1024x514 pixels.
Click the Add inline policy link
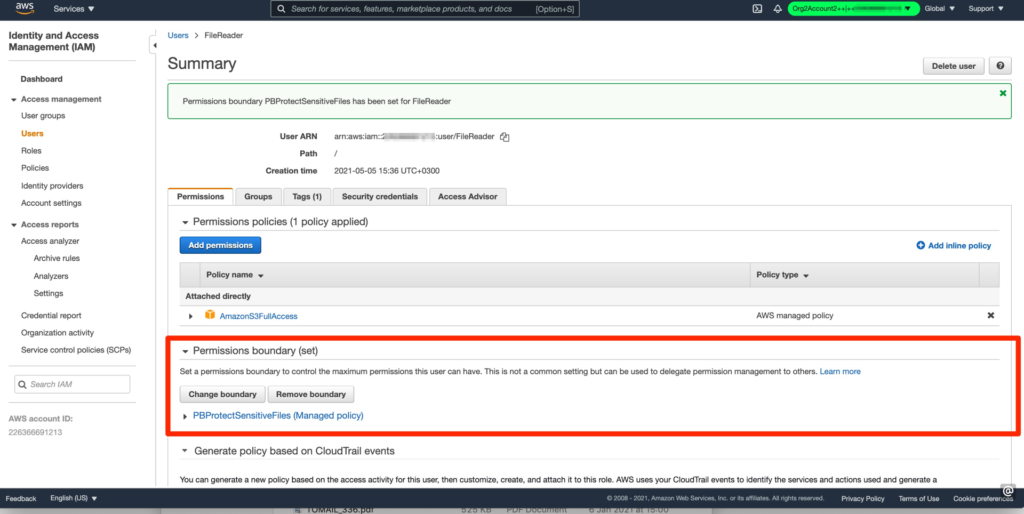(959, 246)
